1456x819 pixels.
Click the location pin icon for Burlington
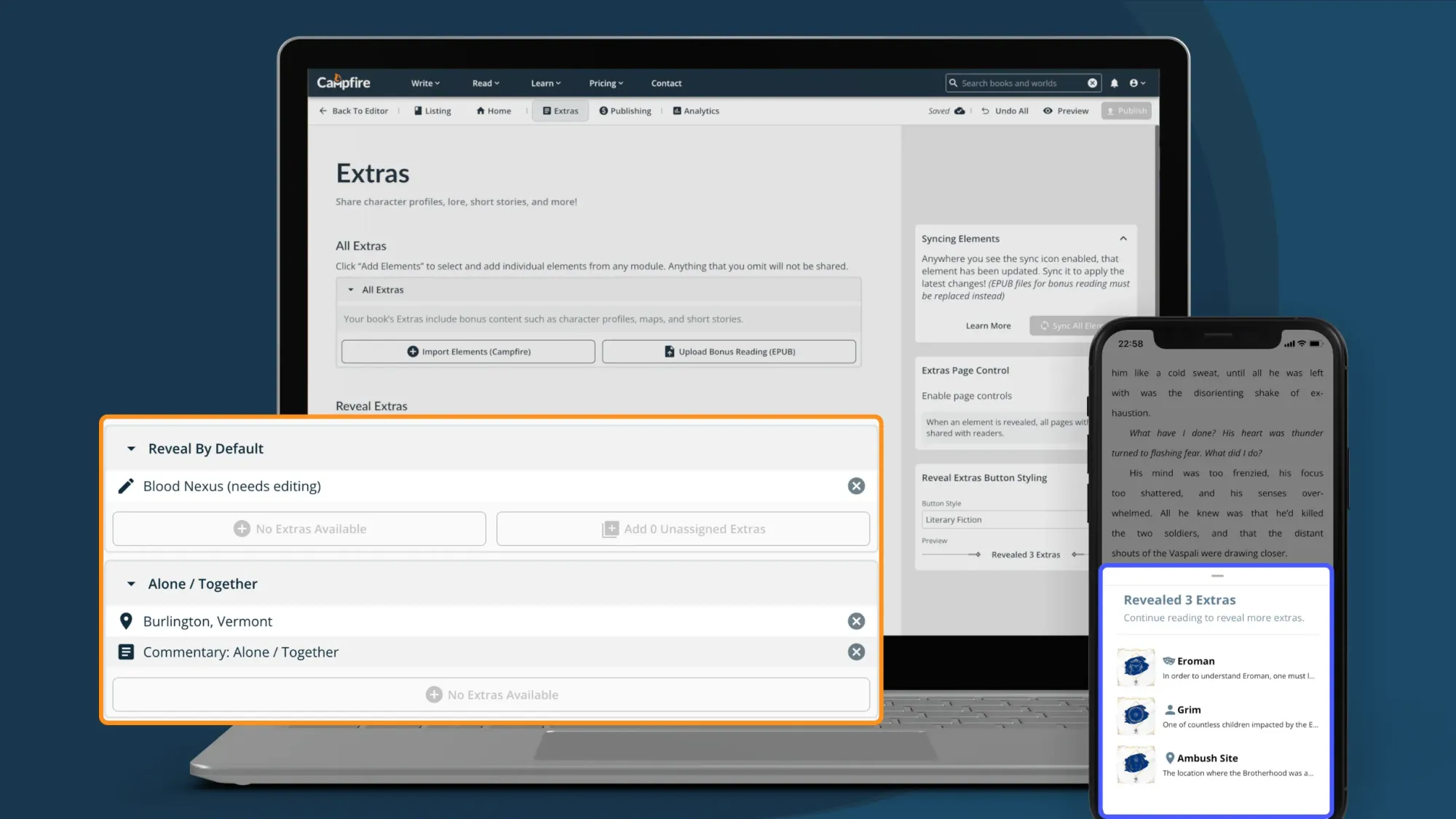[x=126, y=622]
